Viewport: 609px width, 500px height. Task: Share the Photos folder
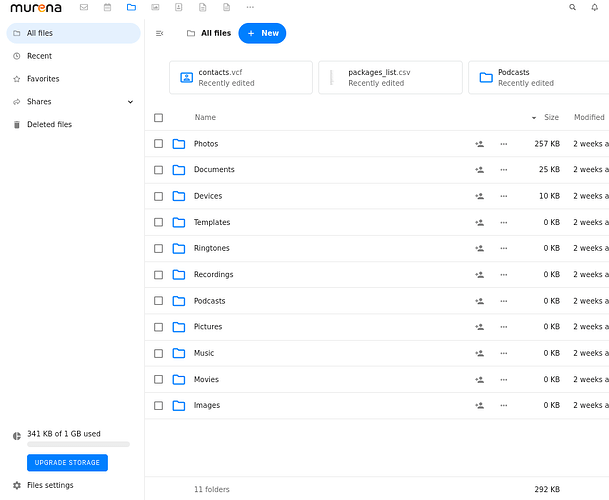(x=480, y=144)
